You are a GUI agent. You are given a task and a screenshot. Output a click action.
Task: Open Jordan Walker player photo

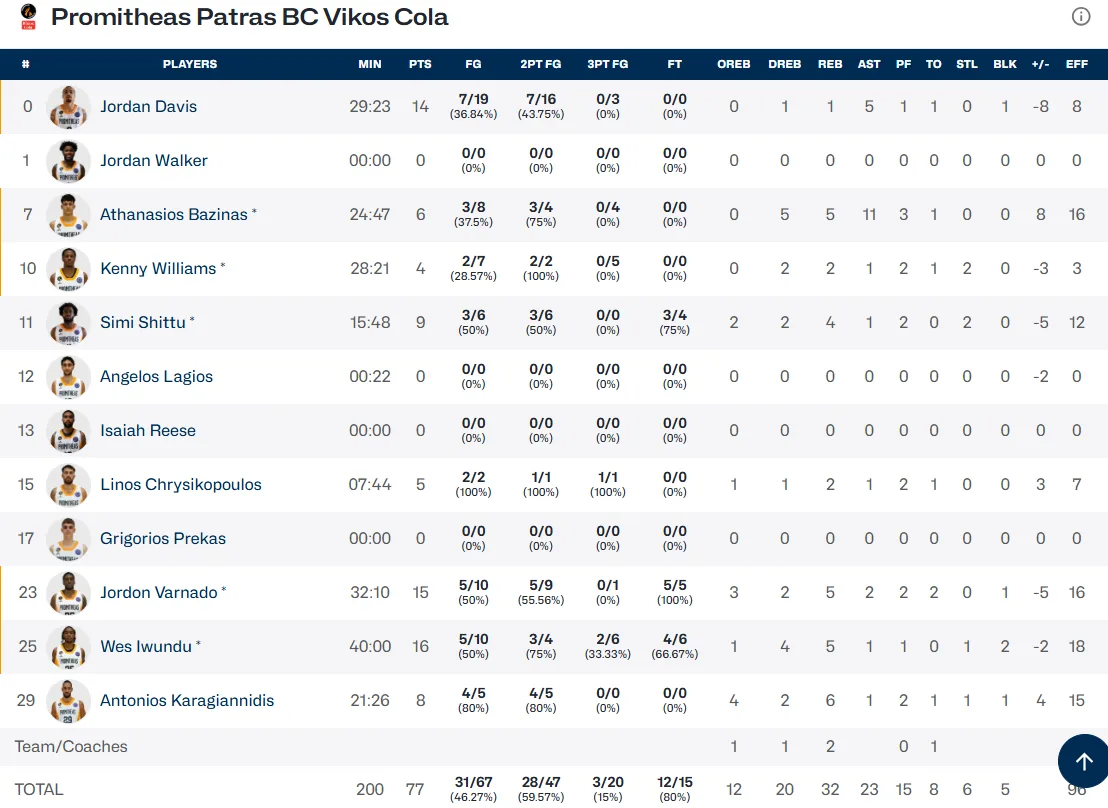(x=68, y=160)
